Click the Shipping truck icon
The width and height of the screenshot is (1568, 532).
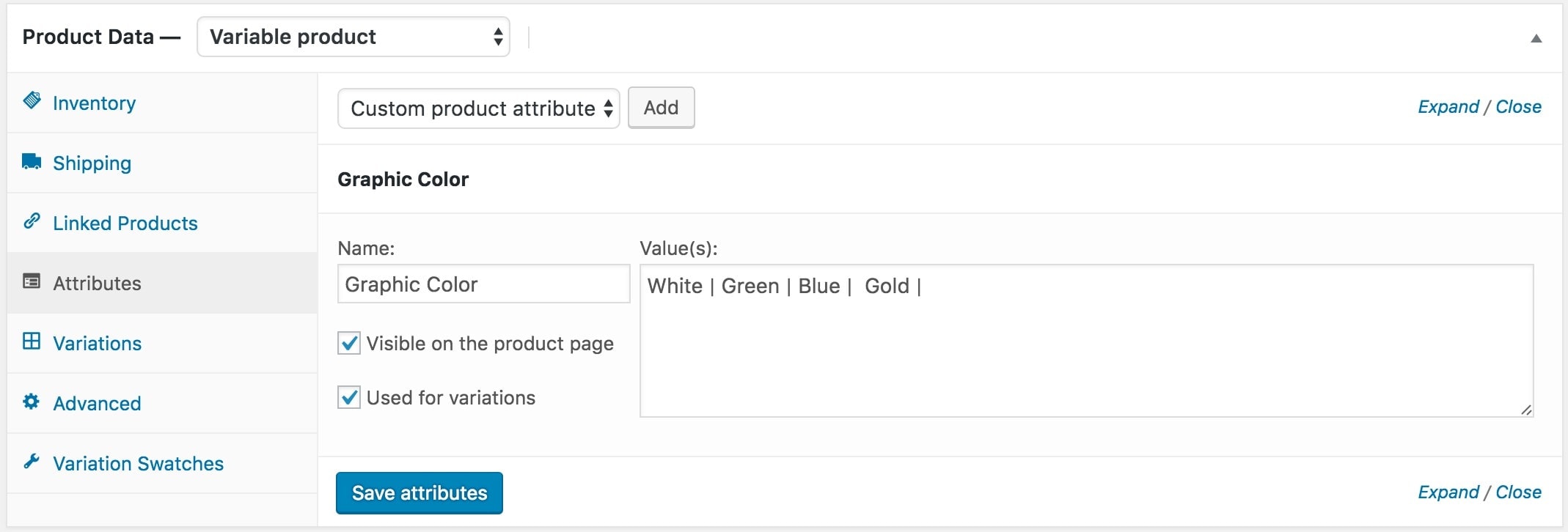(32, 161)
